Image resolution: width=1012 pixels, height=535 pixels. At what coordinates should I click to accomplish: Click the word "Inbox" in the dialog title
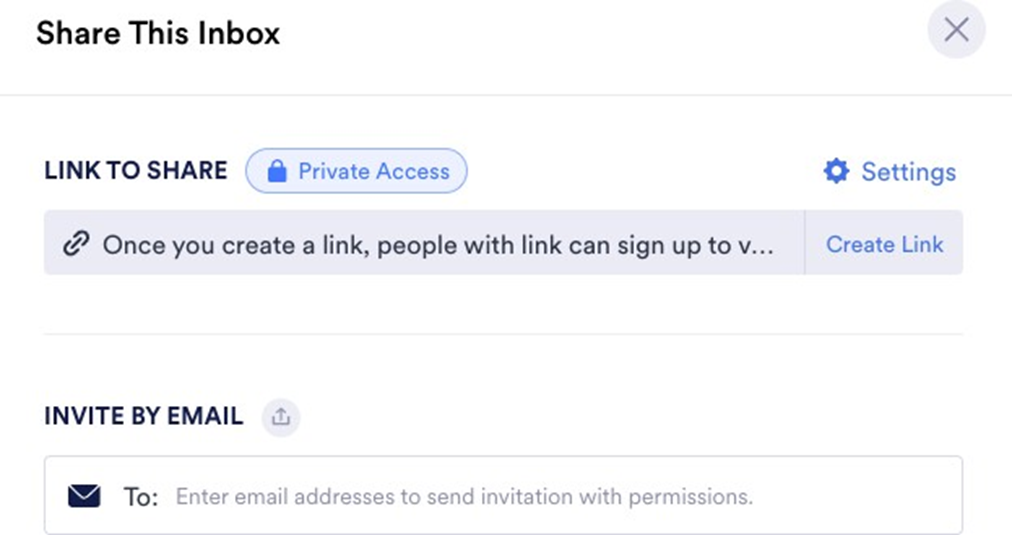pyautogui.click(x=239, y=33)
